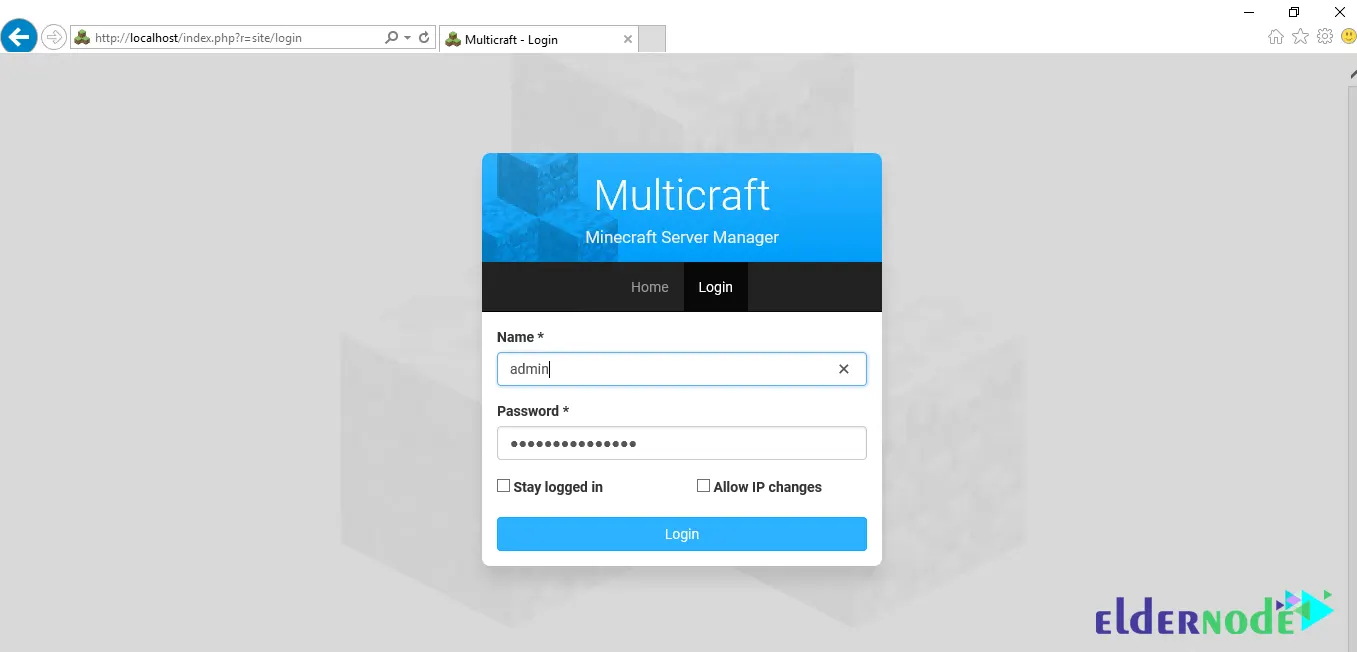Minimize the browser window
Viewport: 1357px width, 652px height.
pos(1250,12)
